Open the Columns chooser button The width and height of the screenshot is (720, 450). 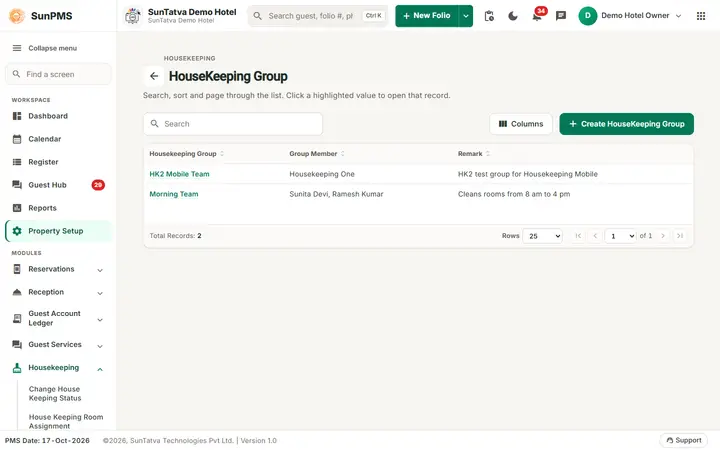pos(521,124)
